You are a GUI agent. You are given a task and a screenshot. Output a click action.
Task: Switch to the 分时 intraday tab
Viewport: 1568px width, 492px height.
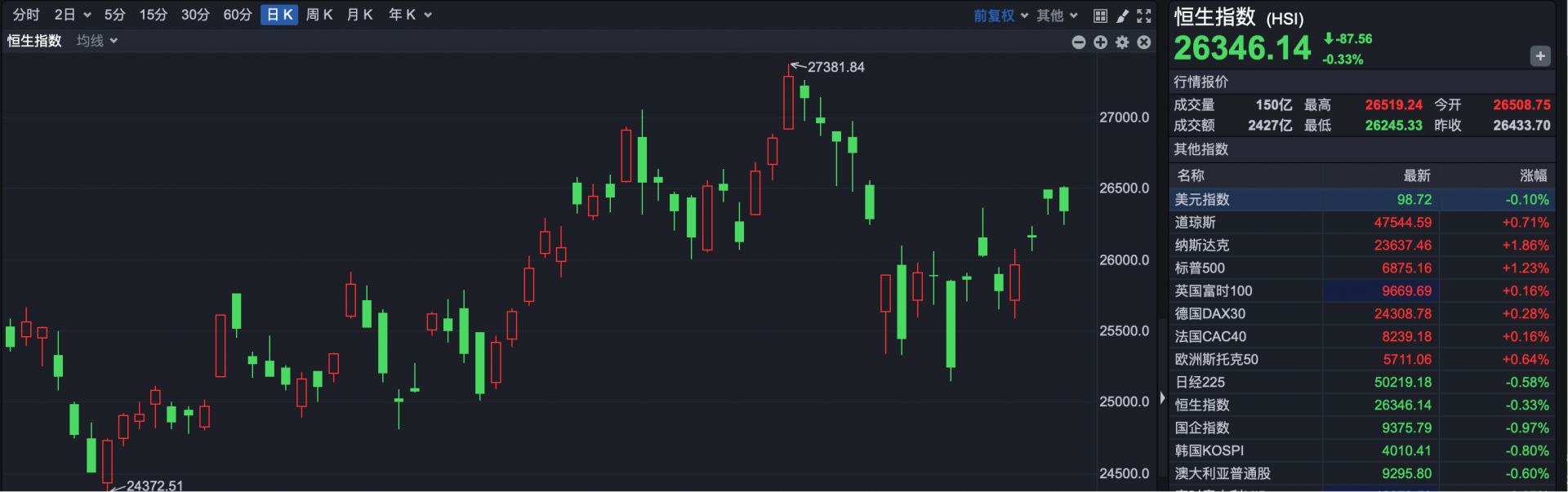coord(26,15)
